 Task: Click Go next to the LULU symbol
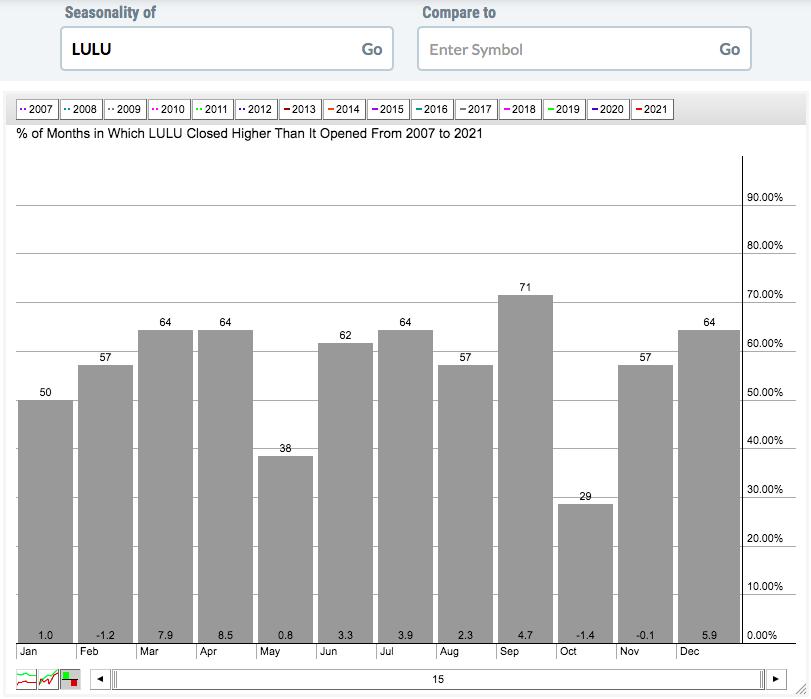point(372,49)
